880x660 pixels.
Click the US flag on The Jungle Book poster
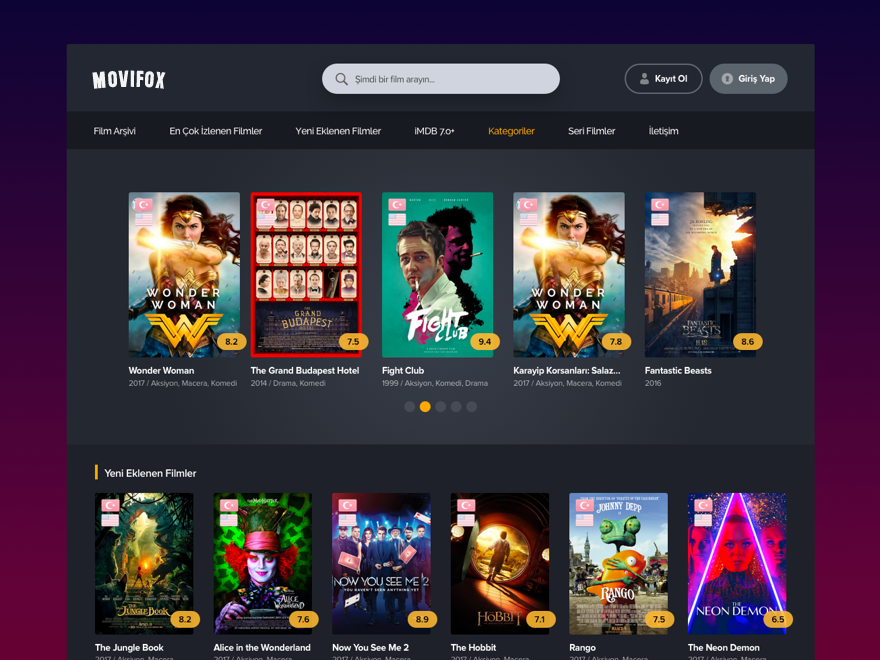pyautogui.click(x=110, y=520)
